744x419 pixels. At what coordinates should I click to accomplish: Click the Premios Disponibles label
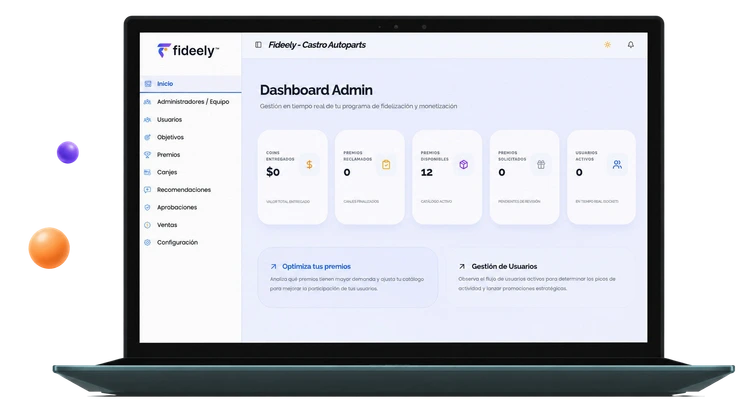(435, 156)
